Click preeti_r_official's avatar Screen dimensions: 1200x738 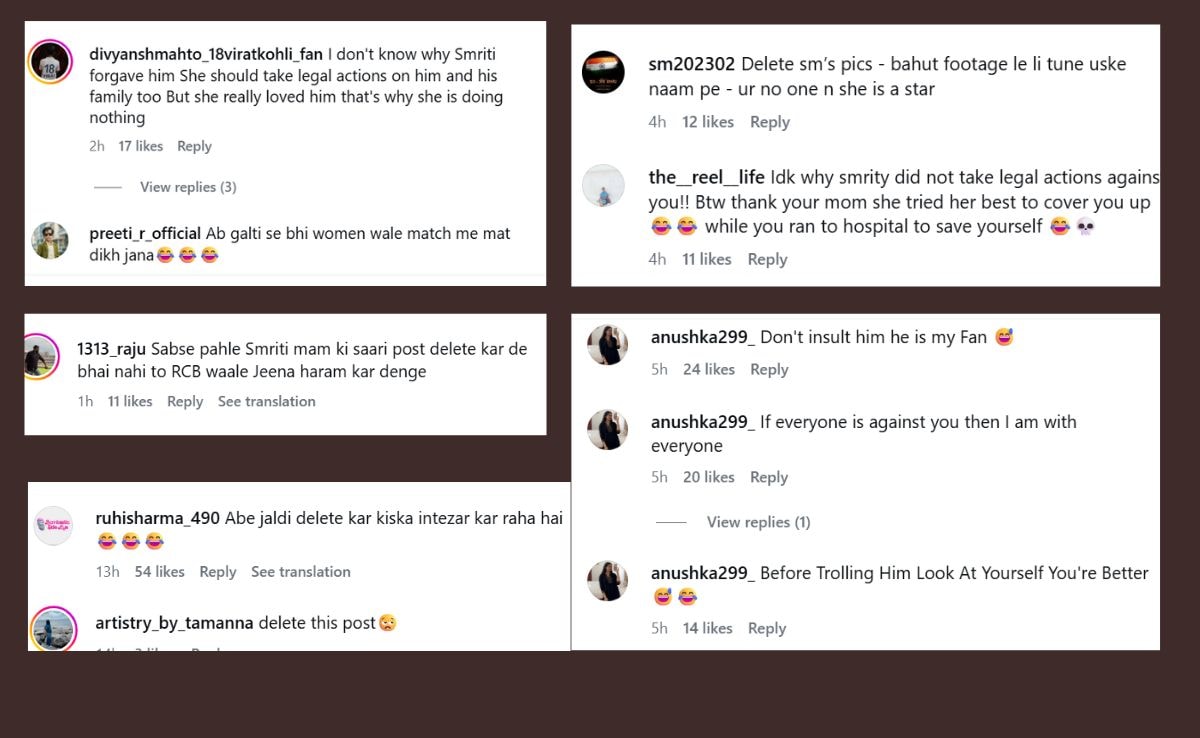point(50,241)
